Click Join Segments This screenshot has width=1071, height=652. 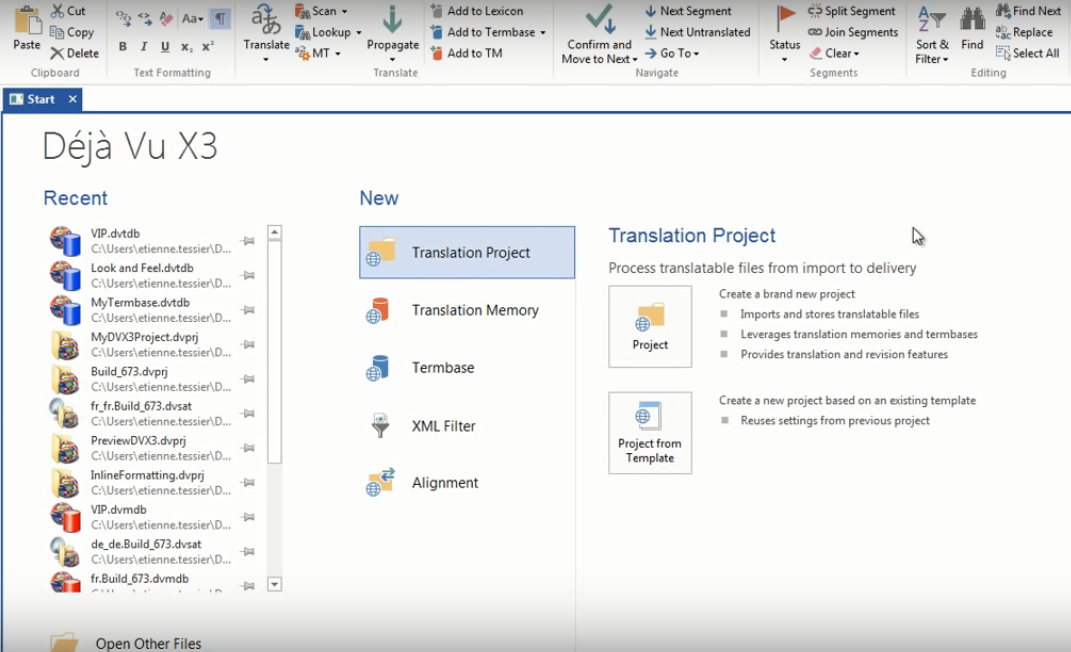pos(853,32)
